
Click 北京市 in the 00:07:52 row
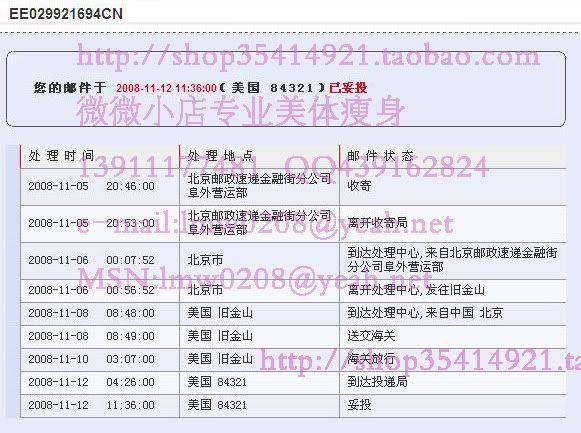tap(205, 260)
